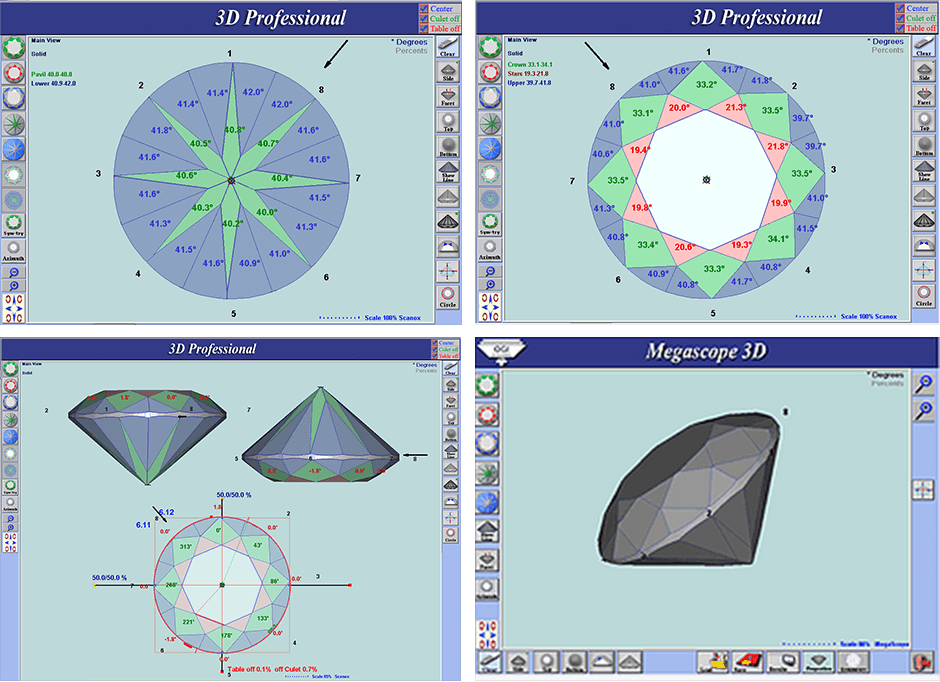Screen dimensions: 940x682
Task: Switch to Top view in pavilion-view window
Action: click(x=448, y=122)
